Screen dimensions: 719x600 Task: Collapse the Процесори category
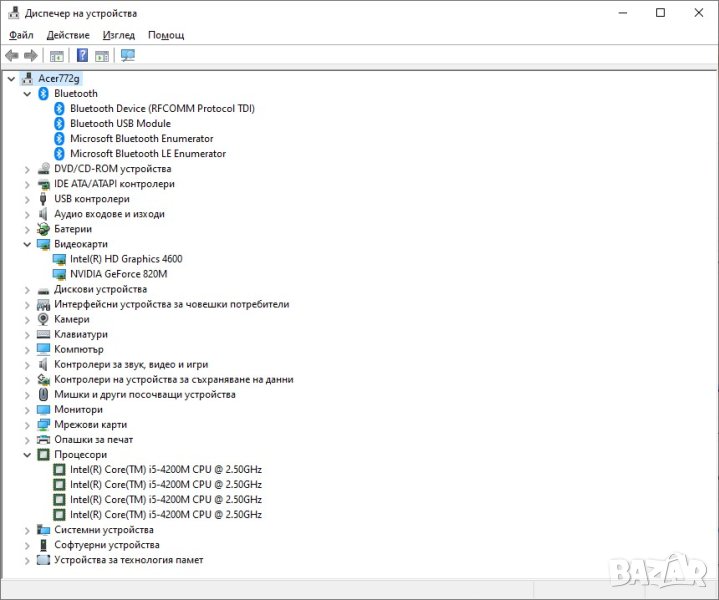coord(27,455)
